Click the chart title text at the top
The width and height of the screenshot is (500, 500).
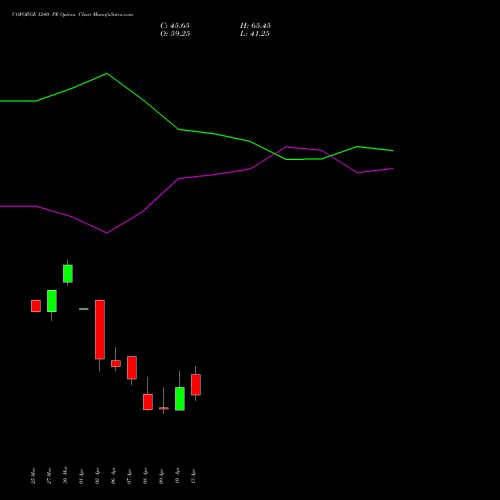[x=72, y=14]
